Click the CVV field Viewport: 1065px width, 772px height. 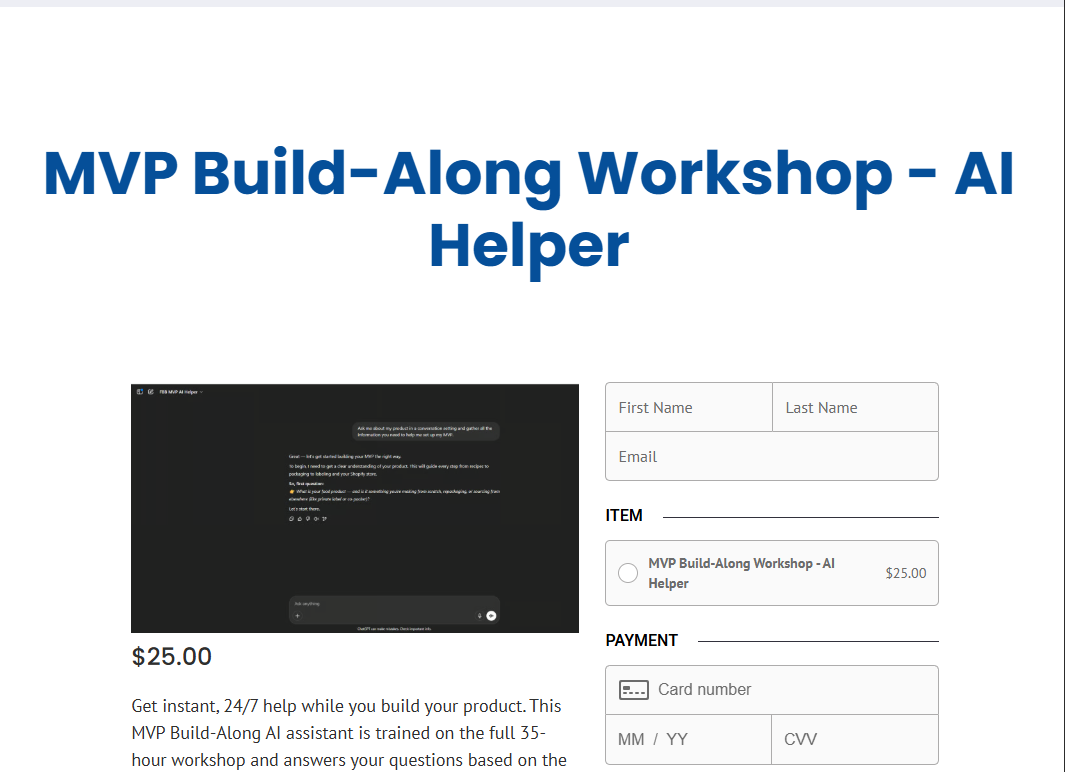point(855,739)
